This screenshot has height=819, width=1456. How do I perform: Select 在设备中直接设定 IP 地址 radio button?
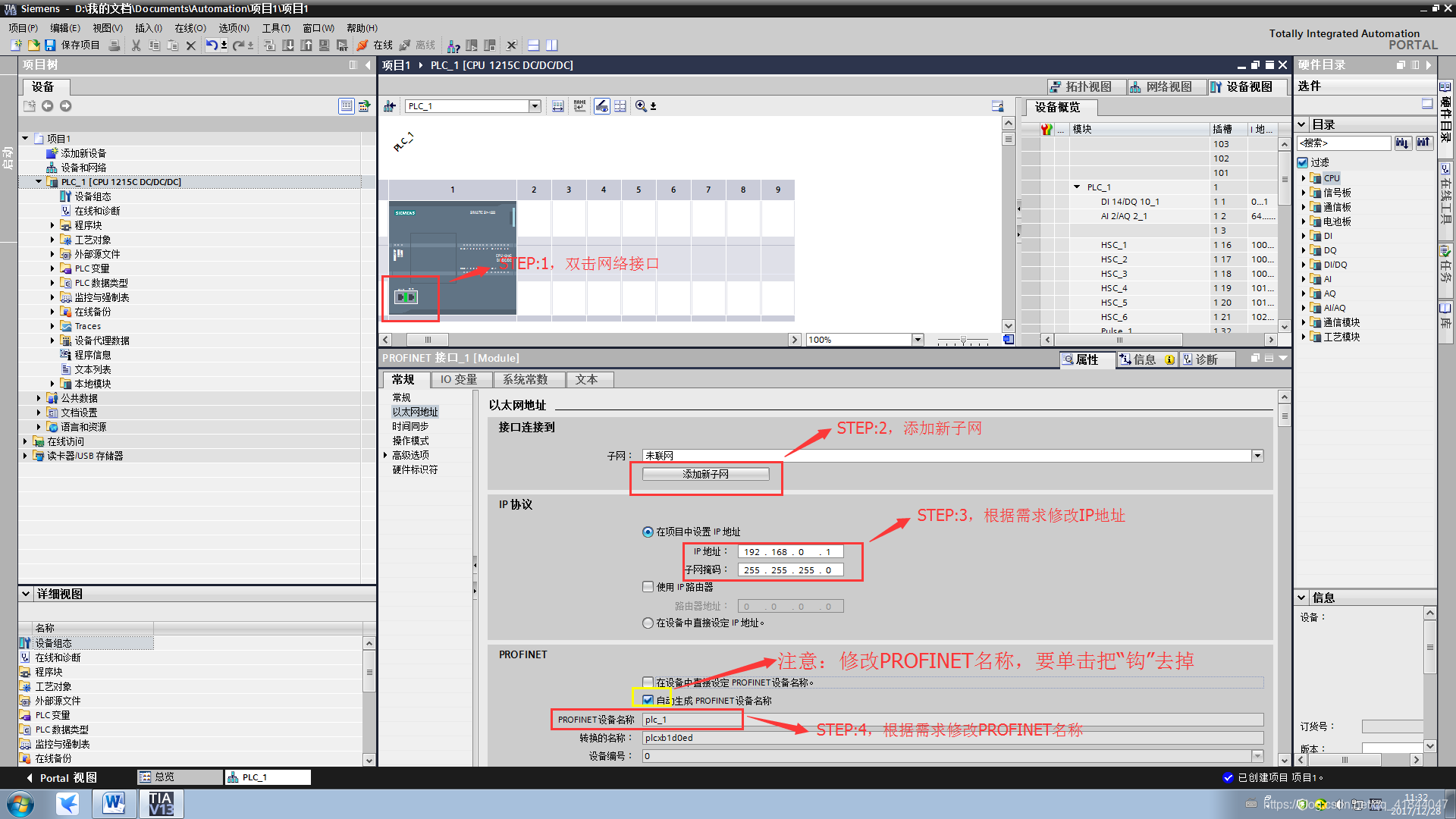coord(648,623)
